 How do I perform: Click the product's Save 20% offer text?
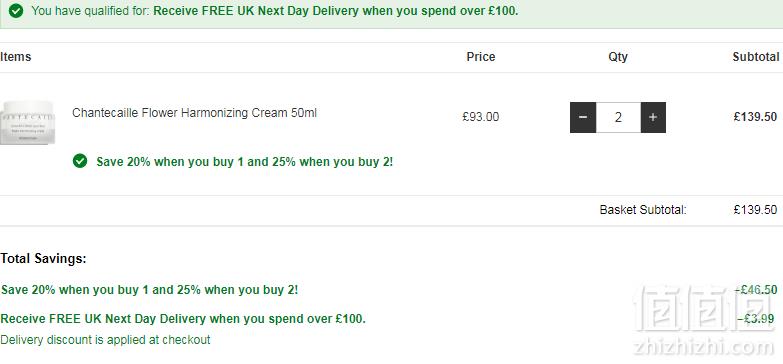(245, 162)
